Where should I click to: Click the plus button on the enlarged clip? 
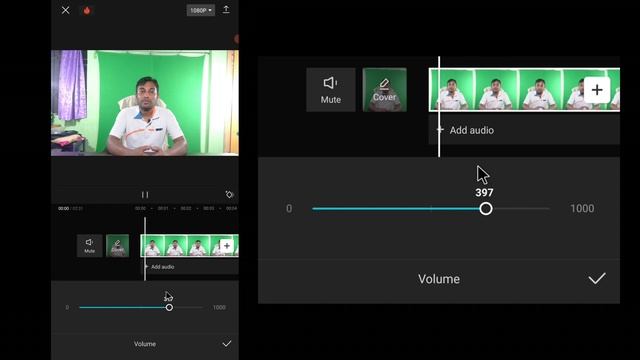click(597, 90)
